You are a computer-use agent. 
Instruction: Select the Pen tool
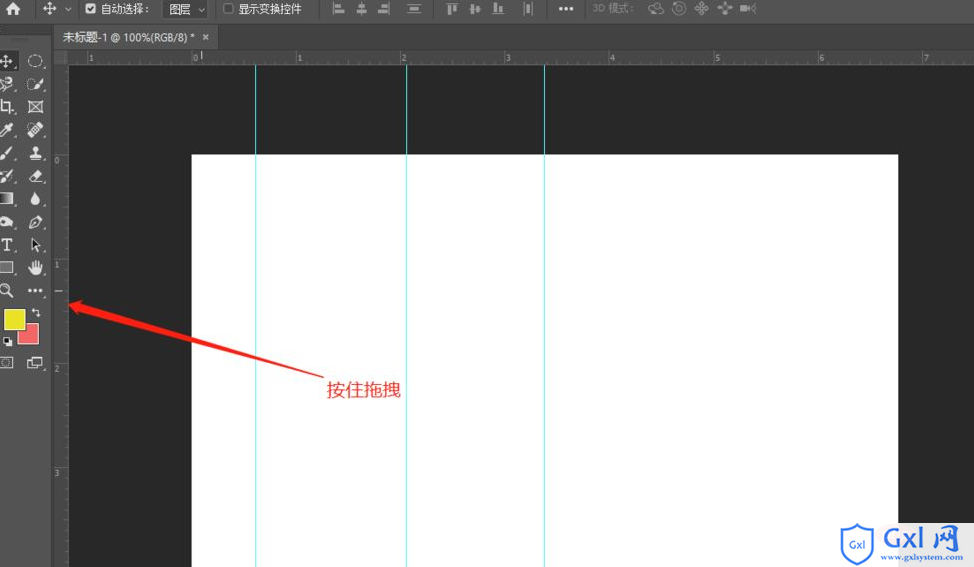tap(35, 222)
